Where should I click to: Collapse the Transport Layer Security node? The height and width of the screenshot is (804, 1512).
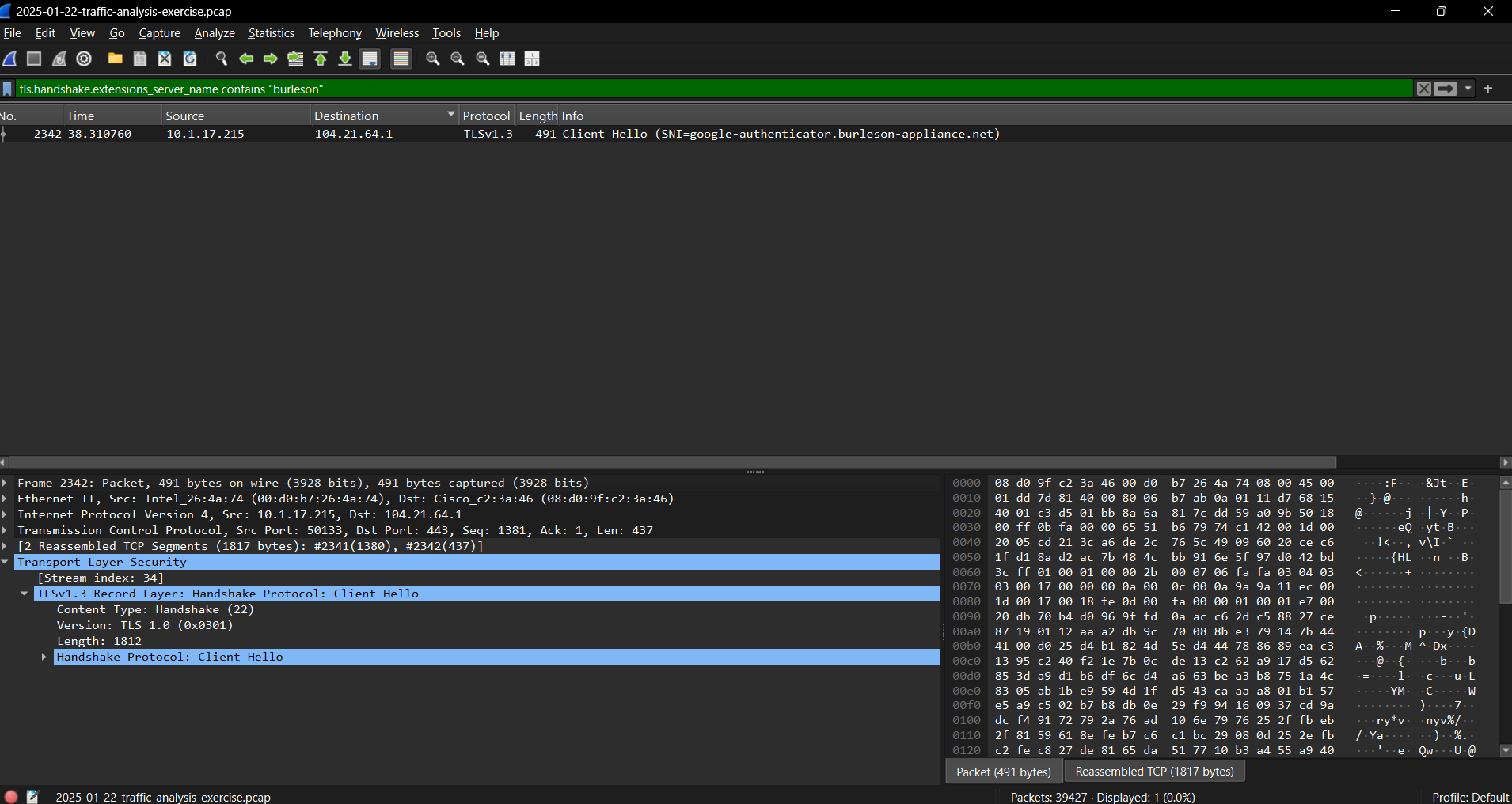pyautogui.click(x=5, y=562)
